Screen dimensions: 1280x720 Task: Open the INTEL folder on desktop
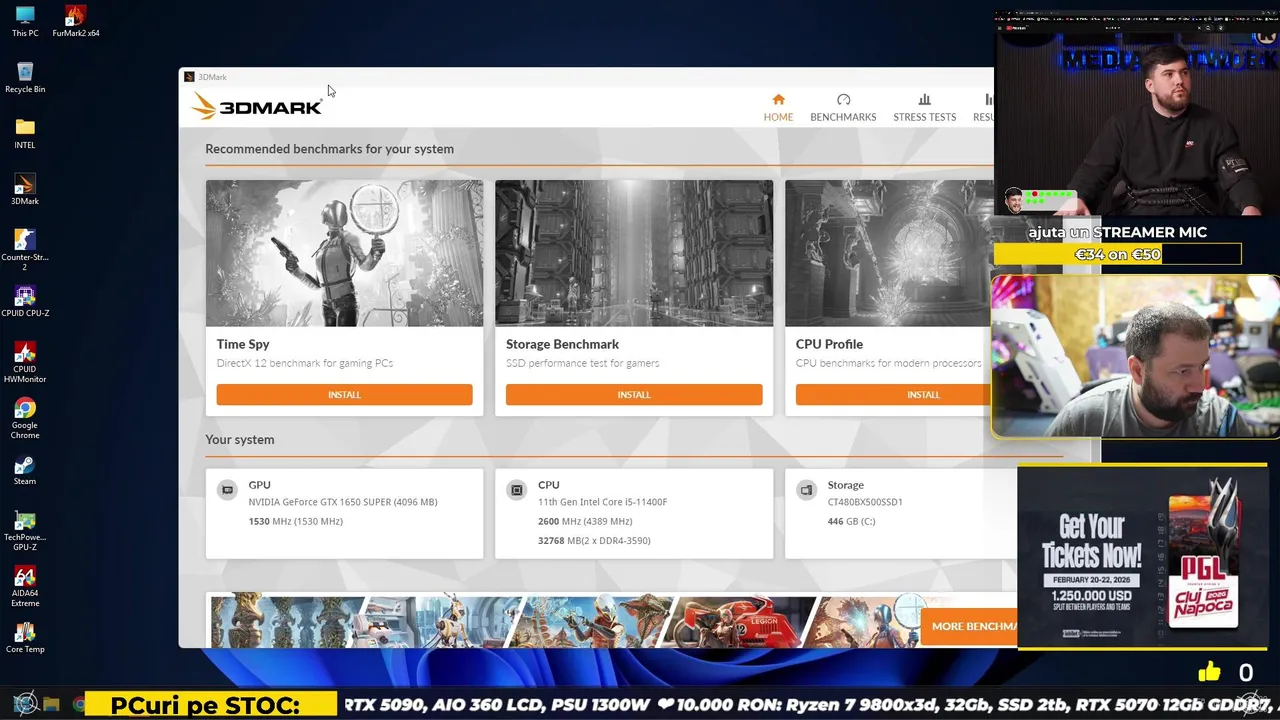coord(25,134)
